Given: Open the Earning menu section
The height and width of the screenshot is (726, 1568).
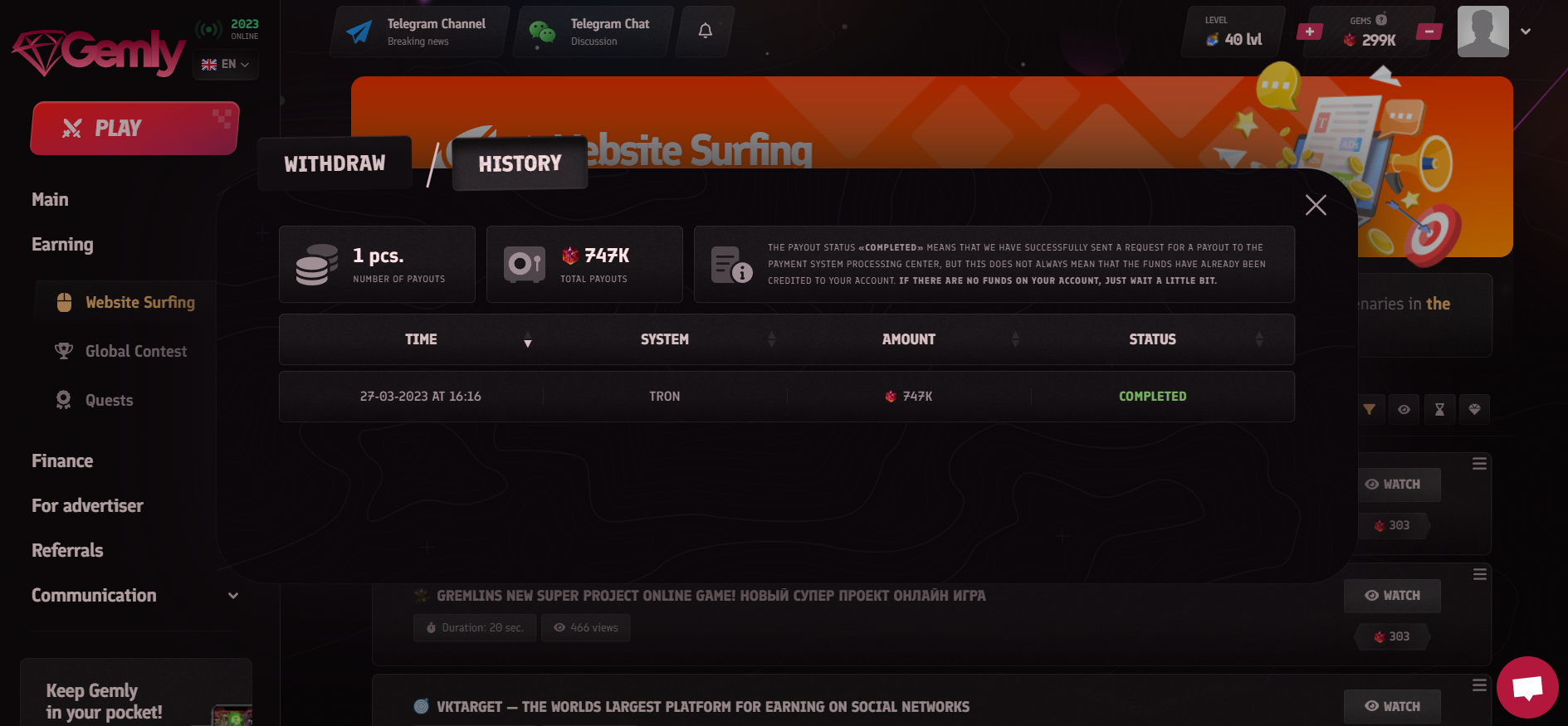Looking at the screenshot, I should pos(62,244).
